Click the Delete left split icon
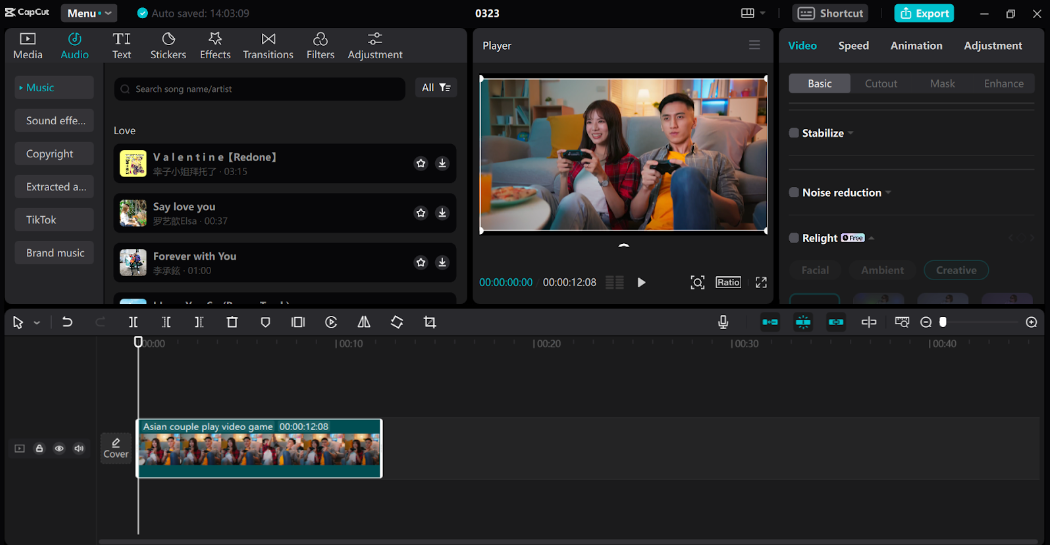 [x=166, y=322]
